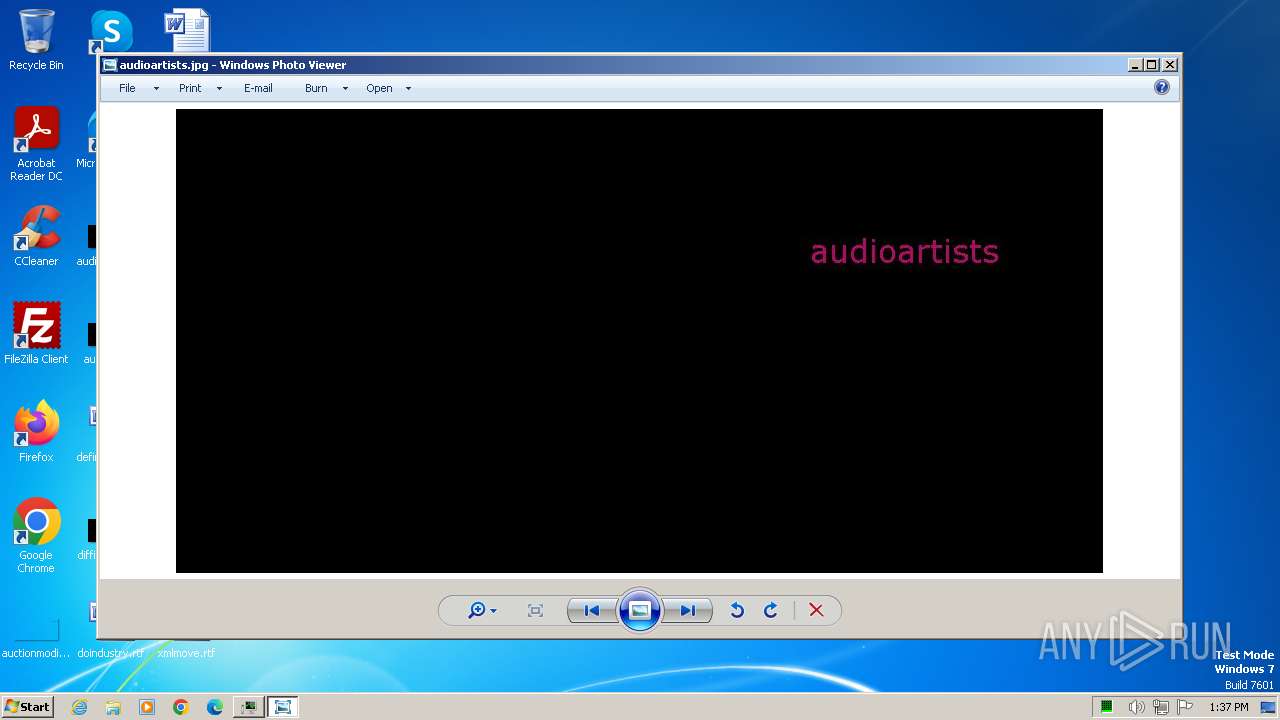Open the zoom magnifier control
Image resolution: width=1280 pixels, height=720 pixels.
pos(481,610)
